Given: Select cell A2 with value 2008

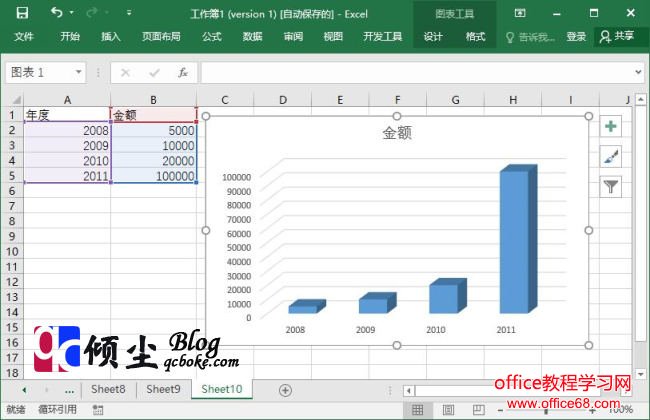Looking at the screenshot, I should pos(67,130).
